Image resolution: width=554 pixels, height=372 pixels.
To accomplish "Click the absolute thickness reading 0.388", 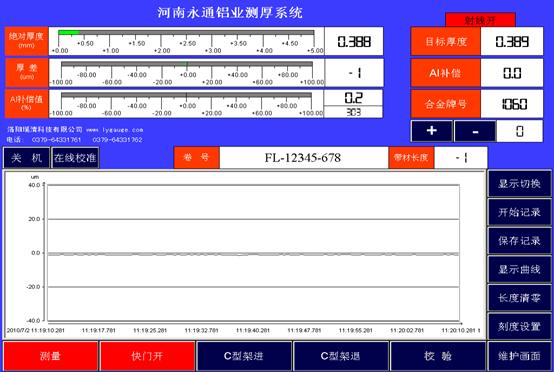I will pos(354,41).
